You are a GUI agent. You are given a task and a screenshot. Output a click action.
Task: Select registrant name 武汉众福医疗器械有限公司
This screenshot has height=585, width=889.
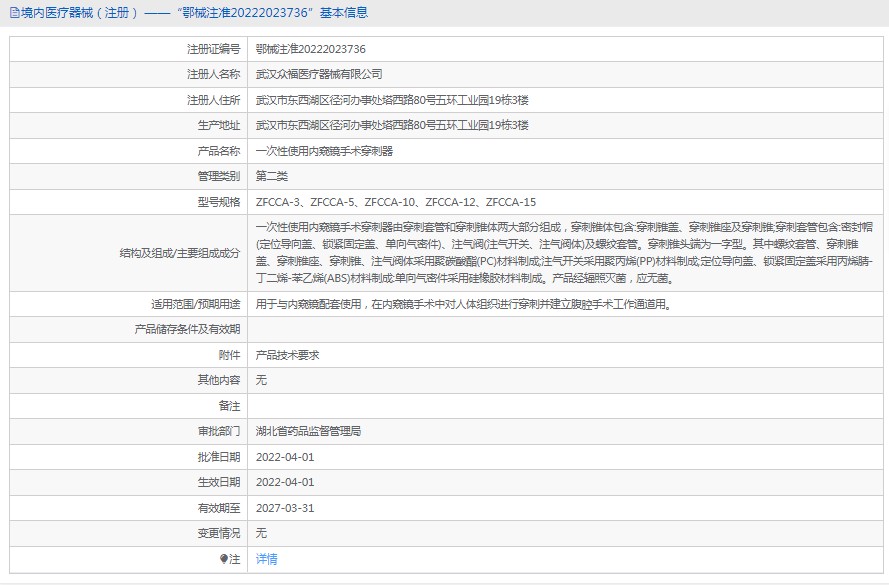(319, 74)
